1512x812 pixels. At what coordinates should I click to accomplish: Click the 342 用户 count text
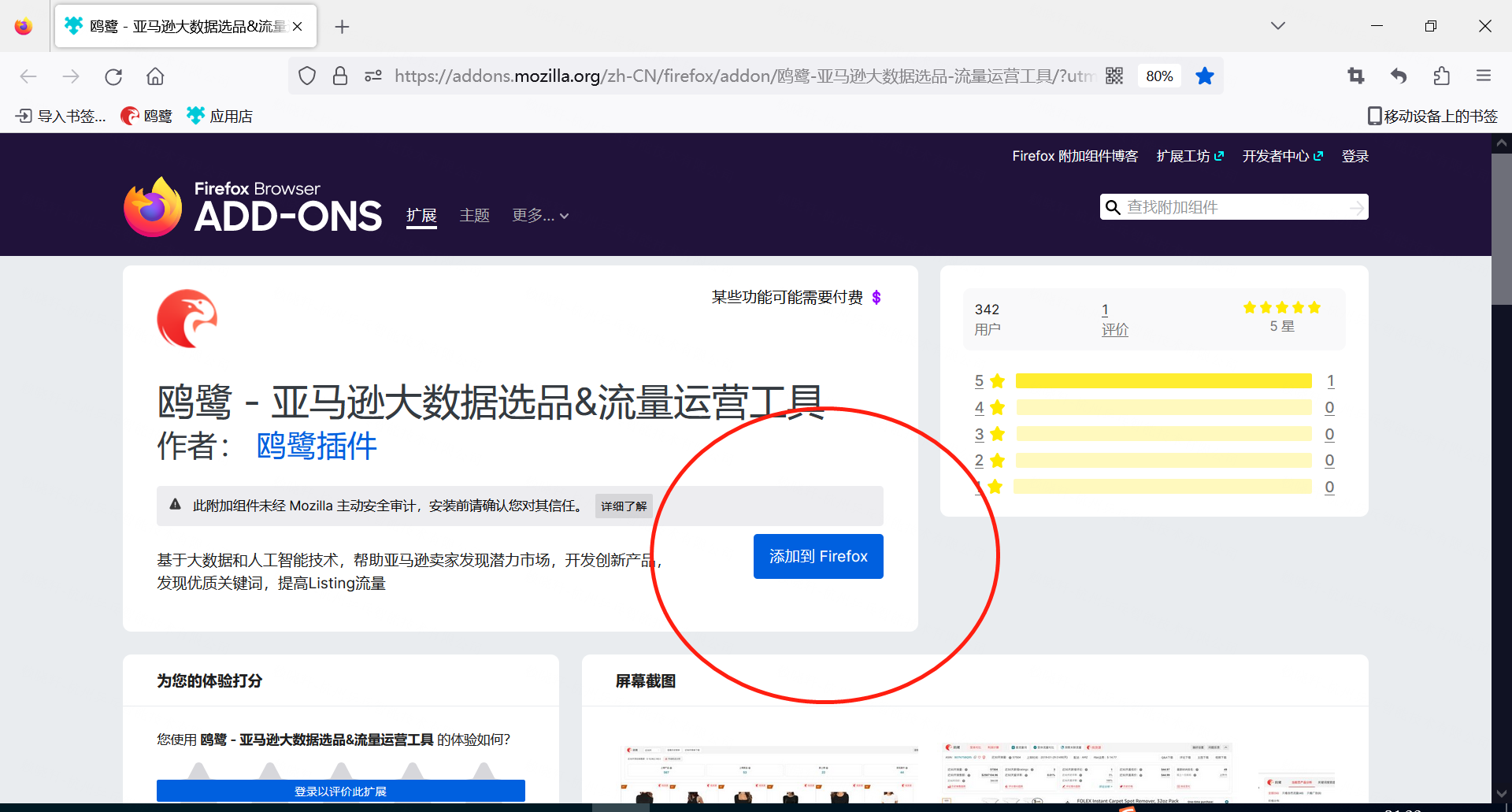988,319
